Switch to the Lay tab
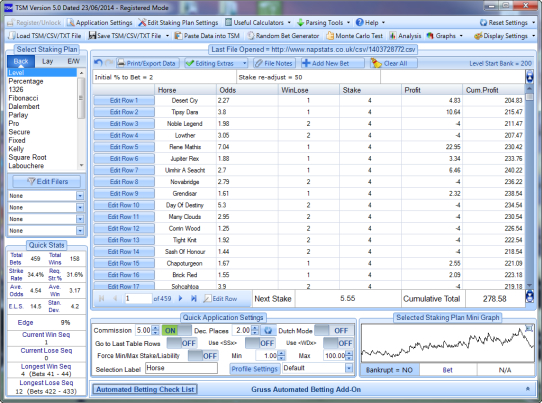Viewport: 542px width, 403px height. coord(47,62)
